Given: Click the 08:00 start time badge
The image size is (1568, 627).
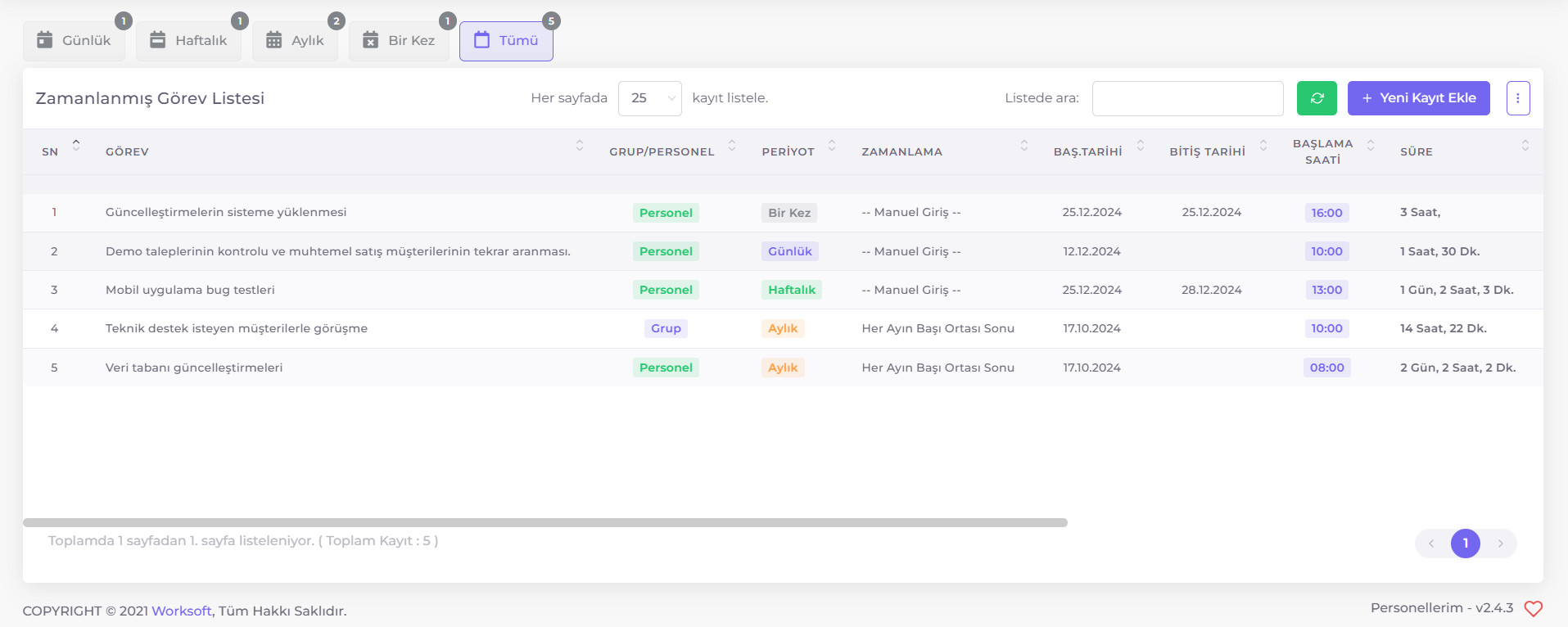Looking at the screenshot, I should point(1326,368).
